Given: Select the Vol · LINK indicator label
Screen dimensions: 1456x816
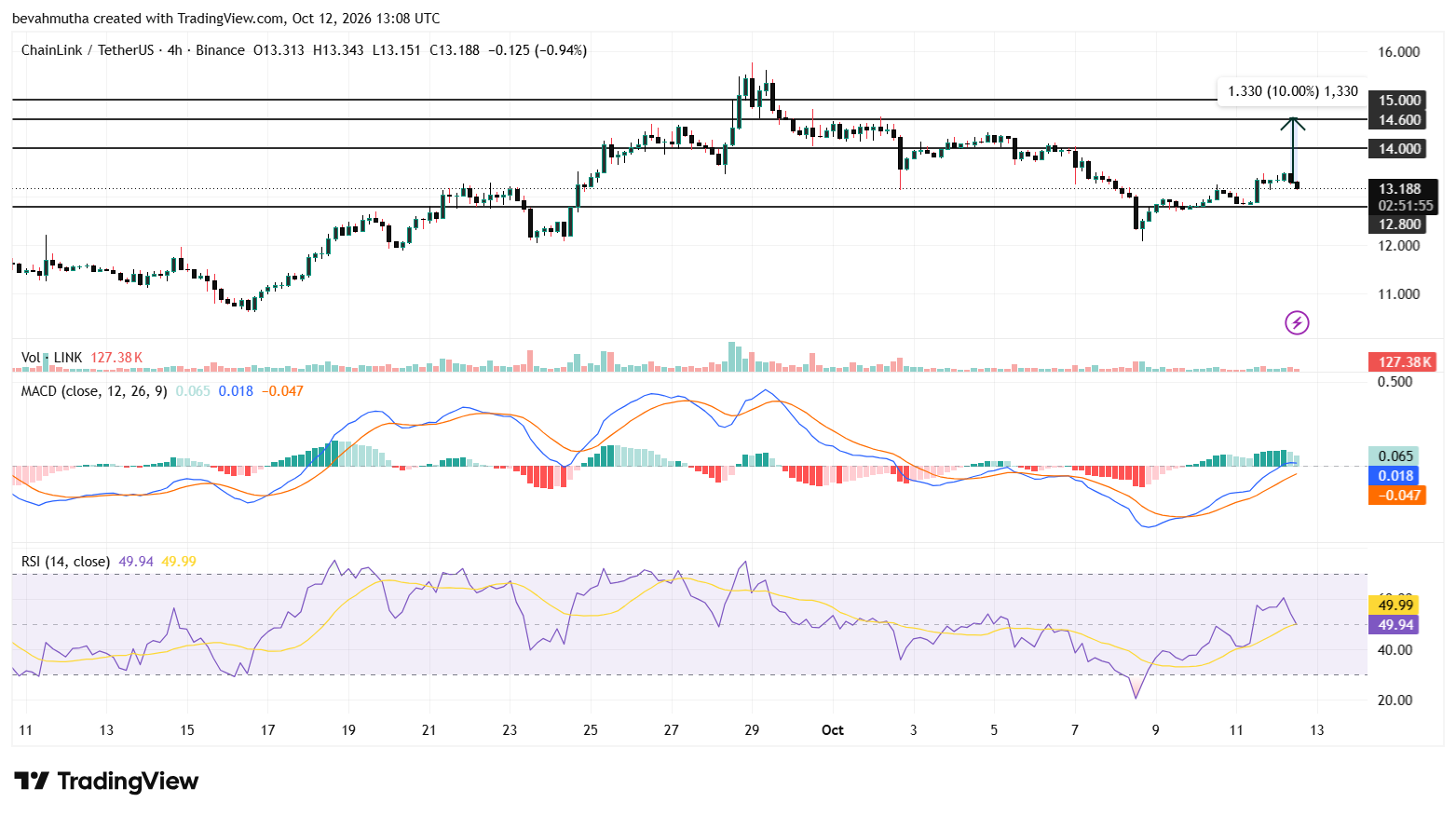Looking at the screenshot, I should pos(51,358).
